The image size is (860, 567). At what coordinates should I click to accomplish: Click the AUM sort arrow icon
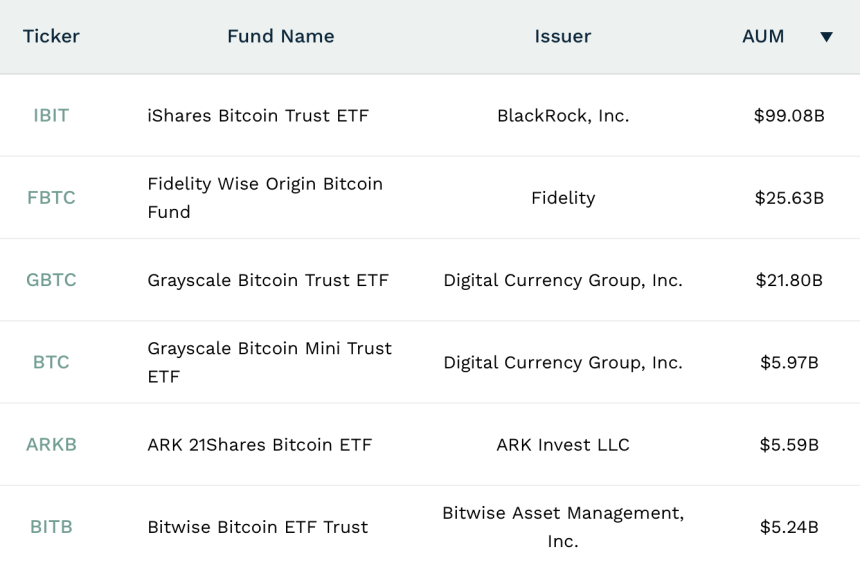point(826,37)
